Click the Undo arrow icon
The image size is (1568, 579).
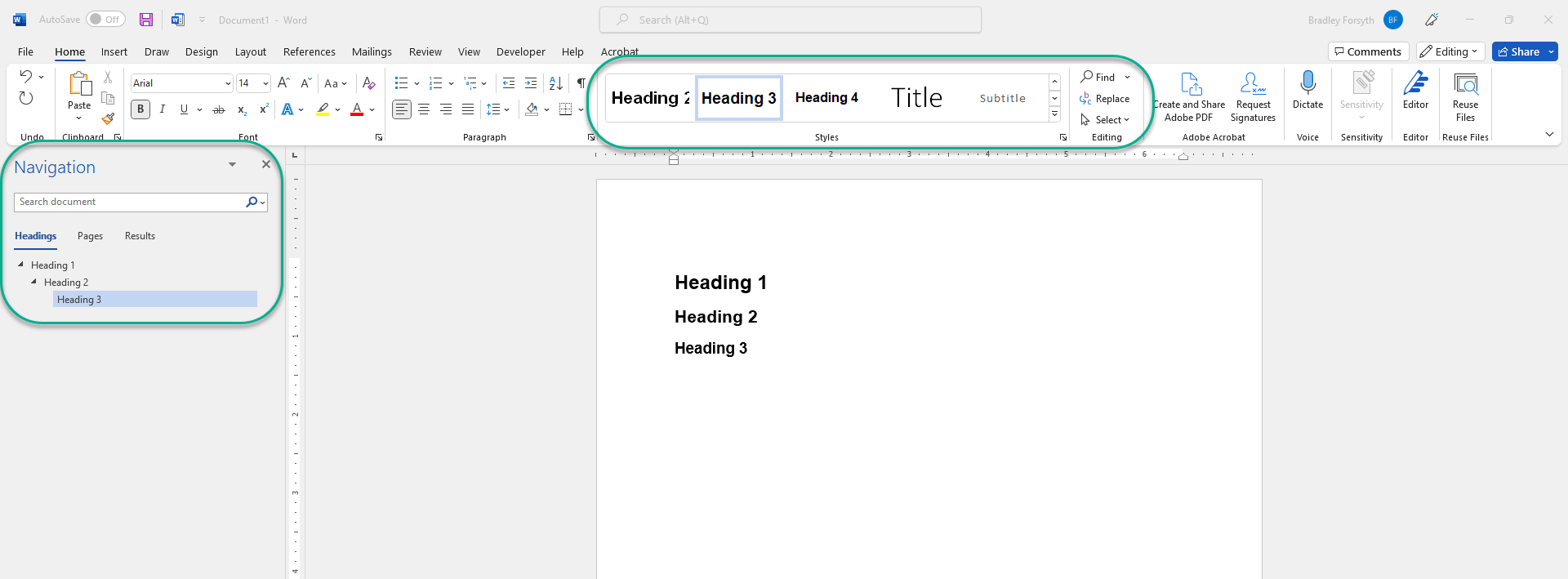click(x=26, y=77)
